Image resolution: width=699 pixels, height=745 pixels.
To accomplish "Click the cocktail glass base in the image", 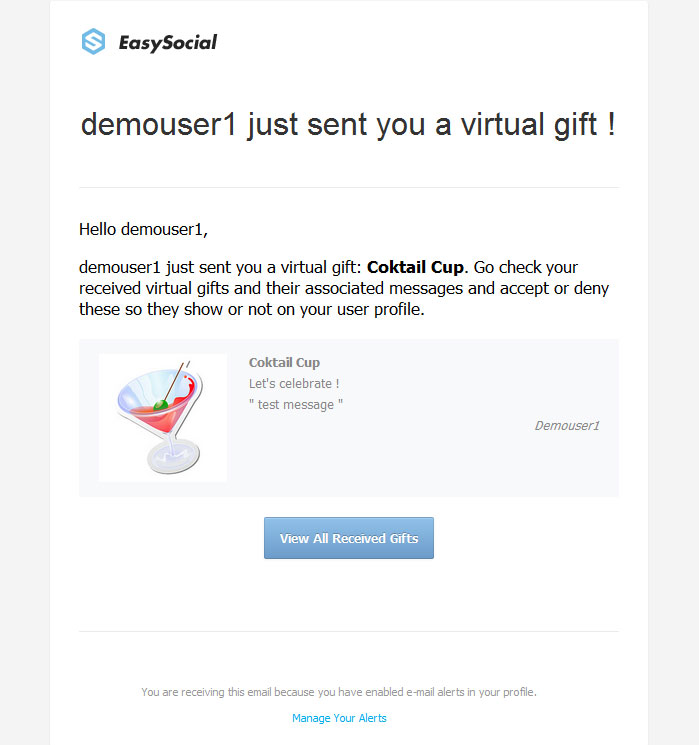I will [173, 456].
